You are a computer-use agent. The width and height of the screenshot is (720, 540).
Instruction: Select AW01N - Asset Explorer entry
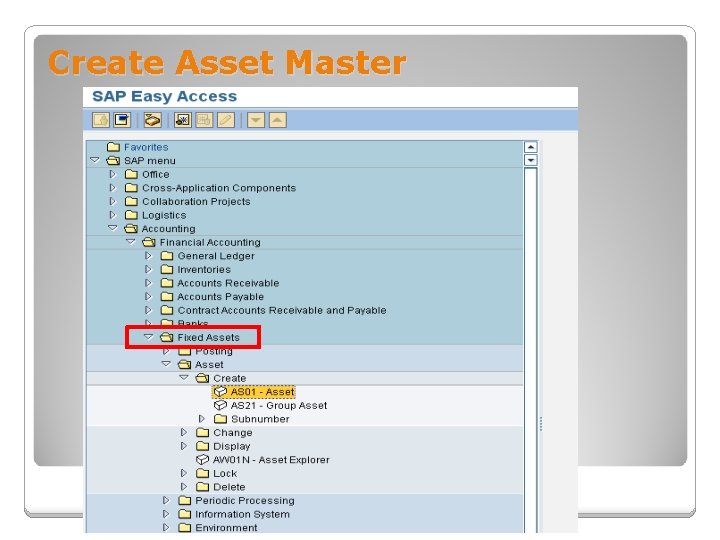coord(271,460)
